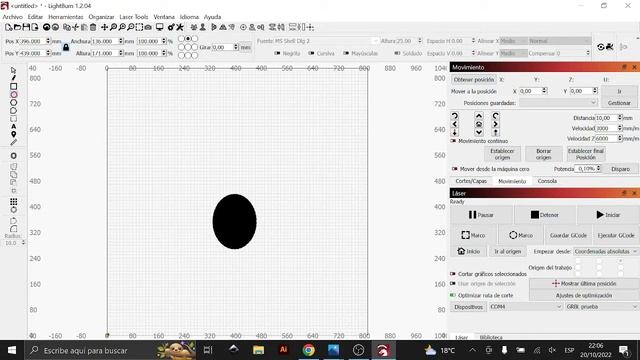Toggle the Mayúsculas font switch
The image size is (640, 360).
click(x=346, y=53)
